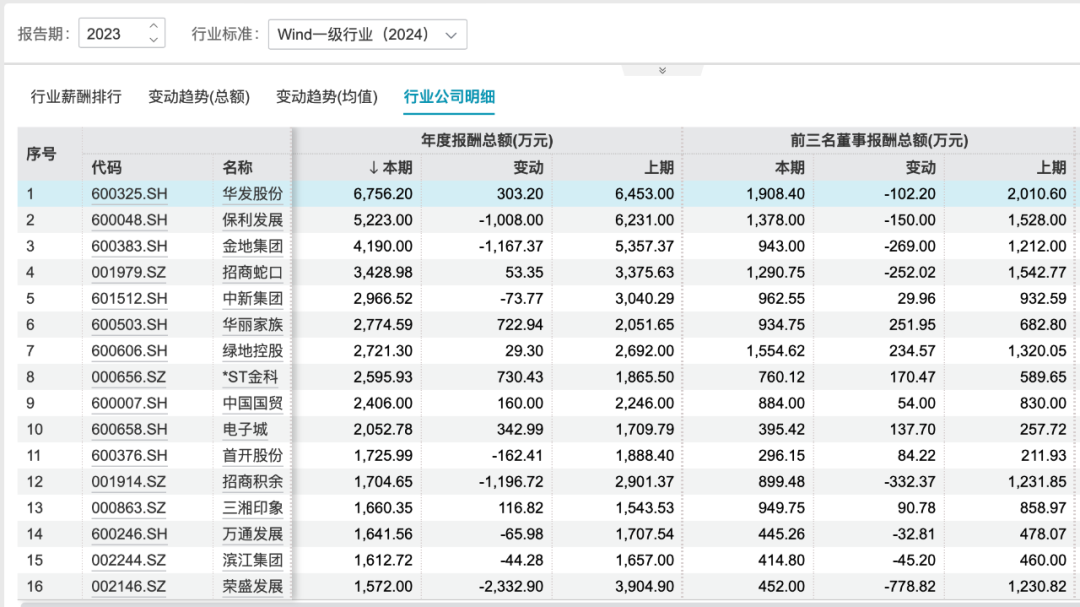1080x607 pixels.
Task: Click the report year 2023 input field
Action: (110, 34)
